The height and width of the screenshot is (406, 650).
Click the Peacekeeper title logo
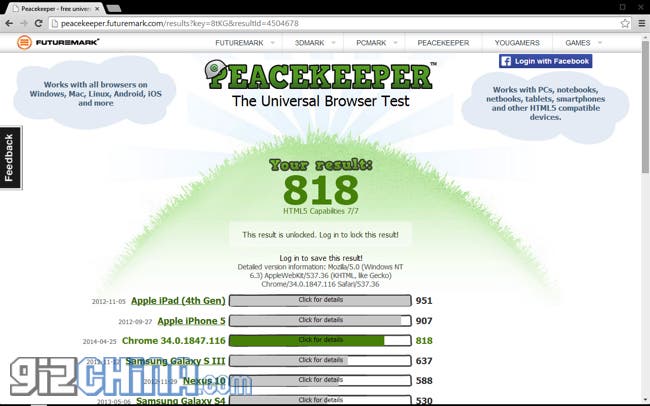point(320,75)
